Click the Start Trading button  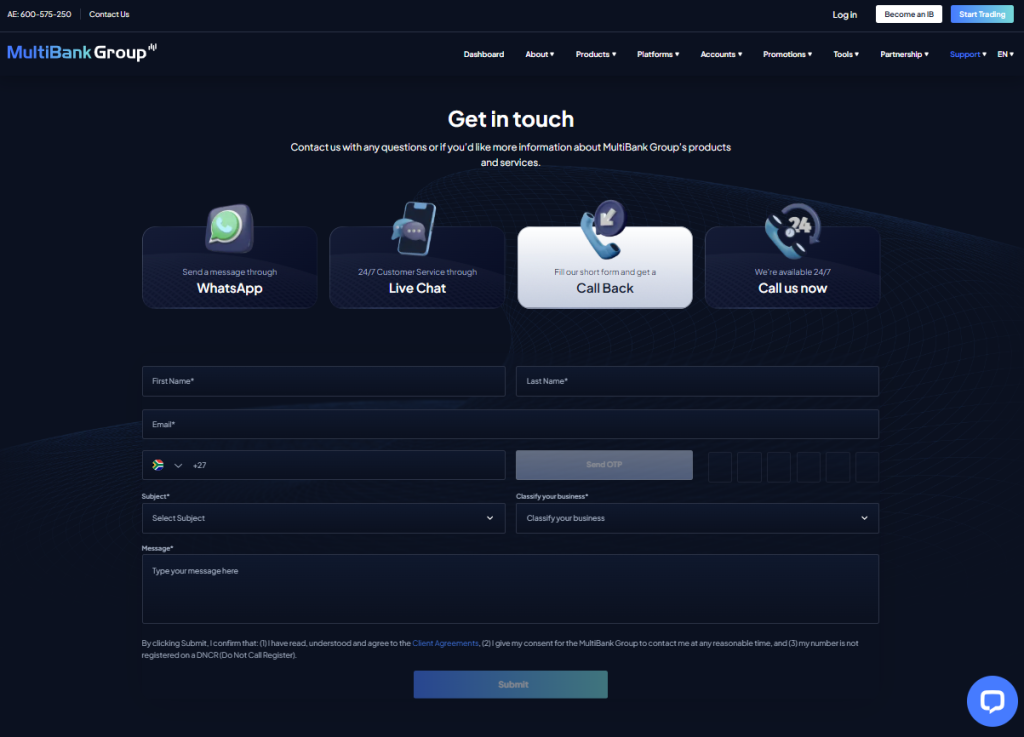pyautogui.click(x=981, y=14)
